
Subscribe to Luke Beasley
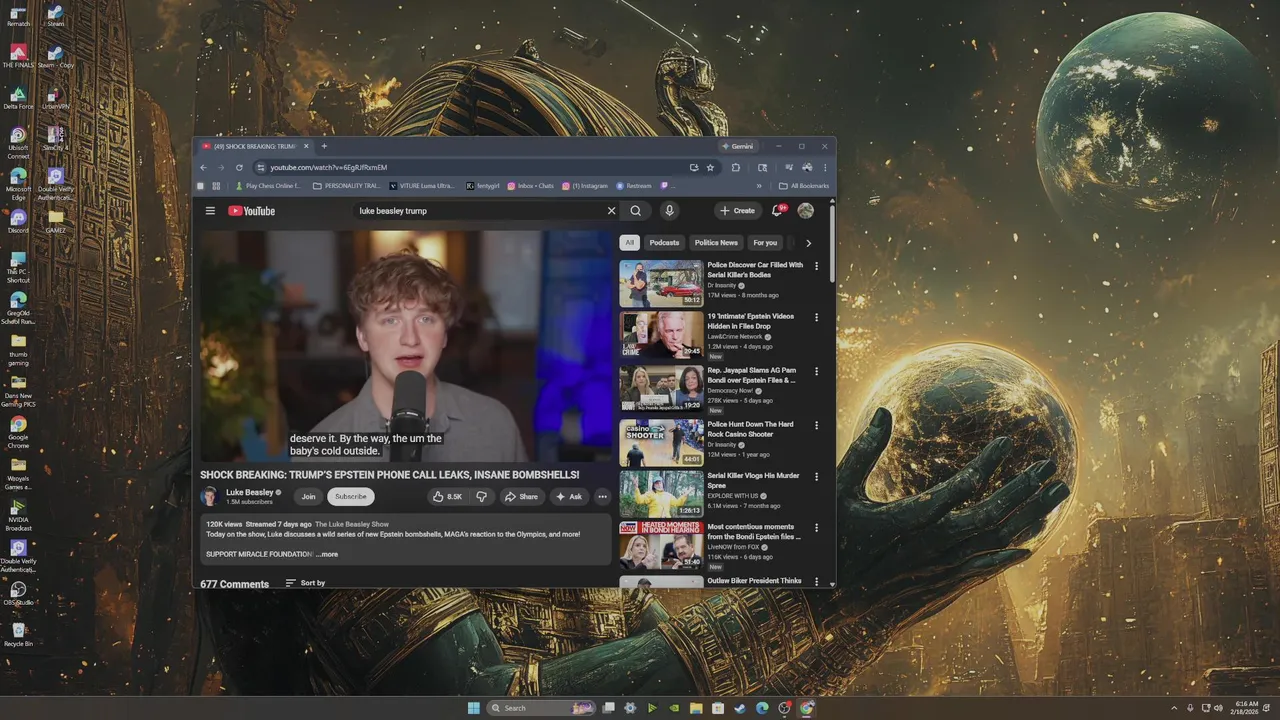(x=351, y=497)
